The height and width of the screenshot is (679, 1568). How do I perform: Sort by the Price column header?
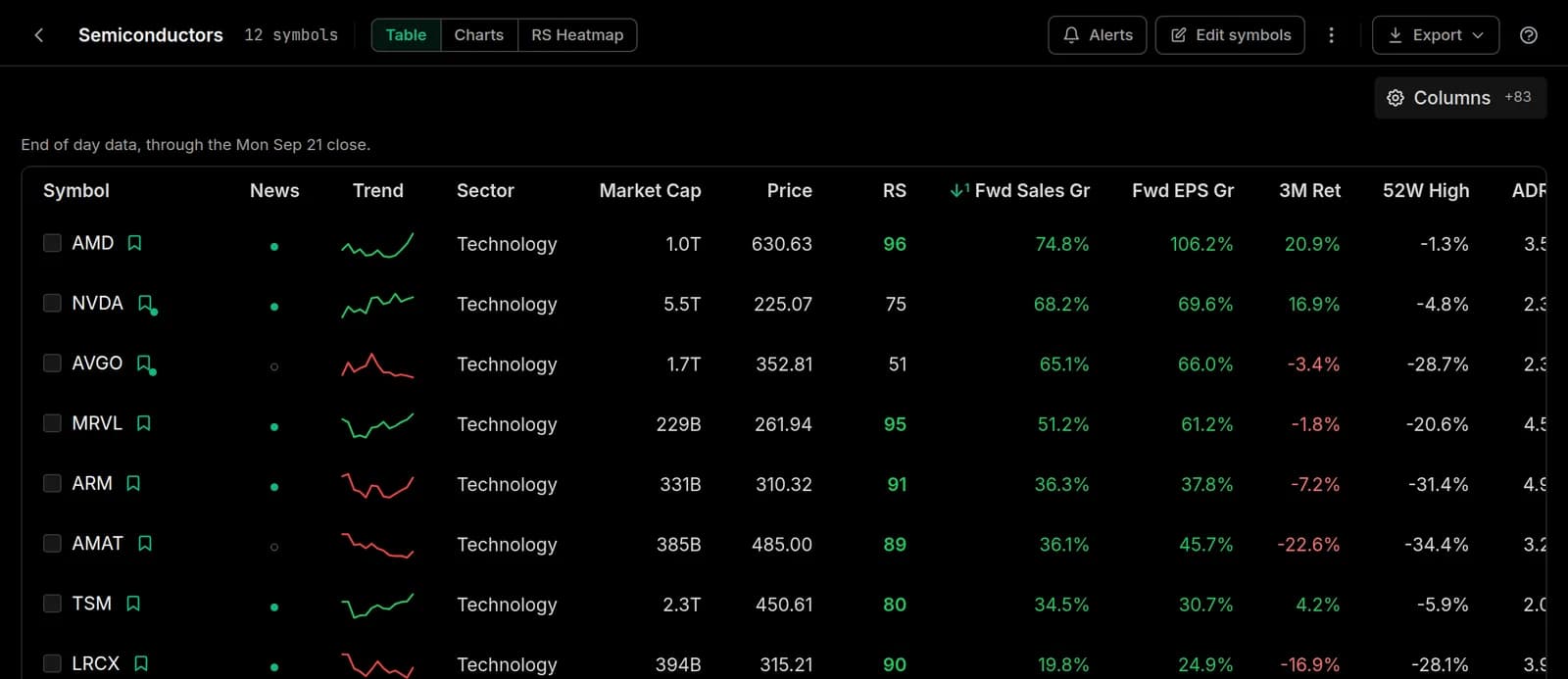(789, 190)
